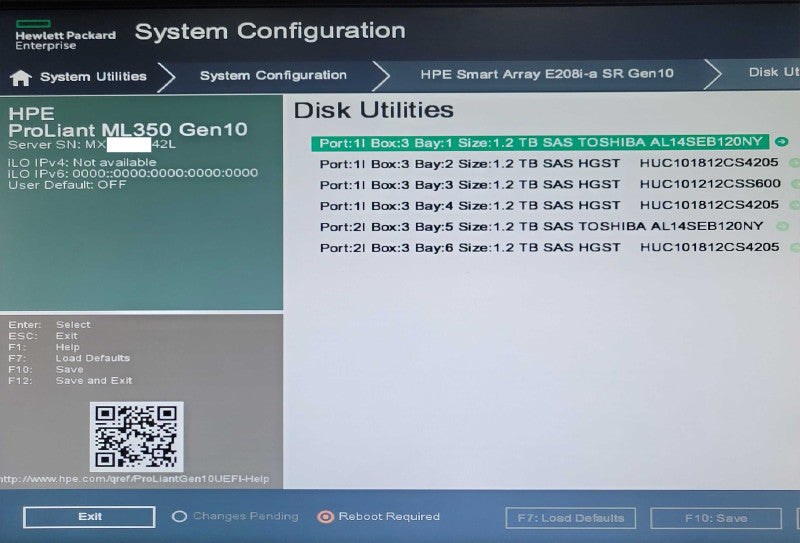800x543 pixels.
Task: Open HPE Smart Array E208i-a SR Gen10 breadcrumb
Action: (x=547, y=74)
